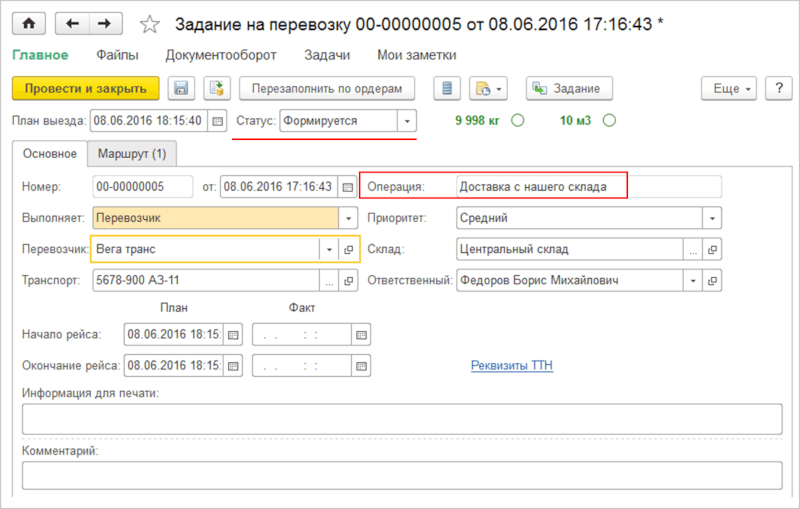Expand the Ответственный dropdown arrow
This screenshot has height=509, width=800.
tap(693, 281)
